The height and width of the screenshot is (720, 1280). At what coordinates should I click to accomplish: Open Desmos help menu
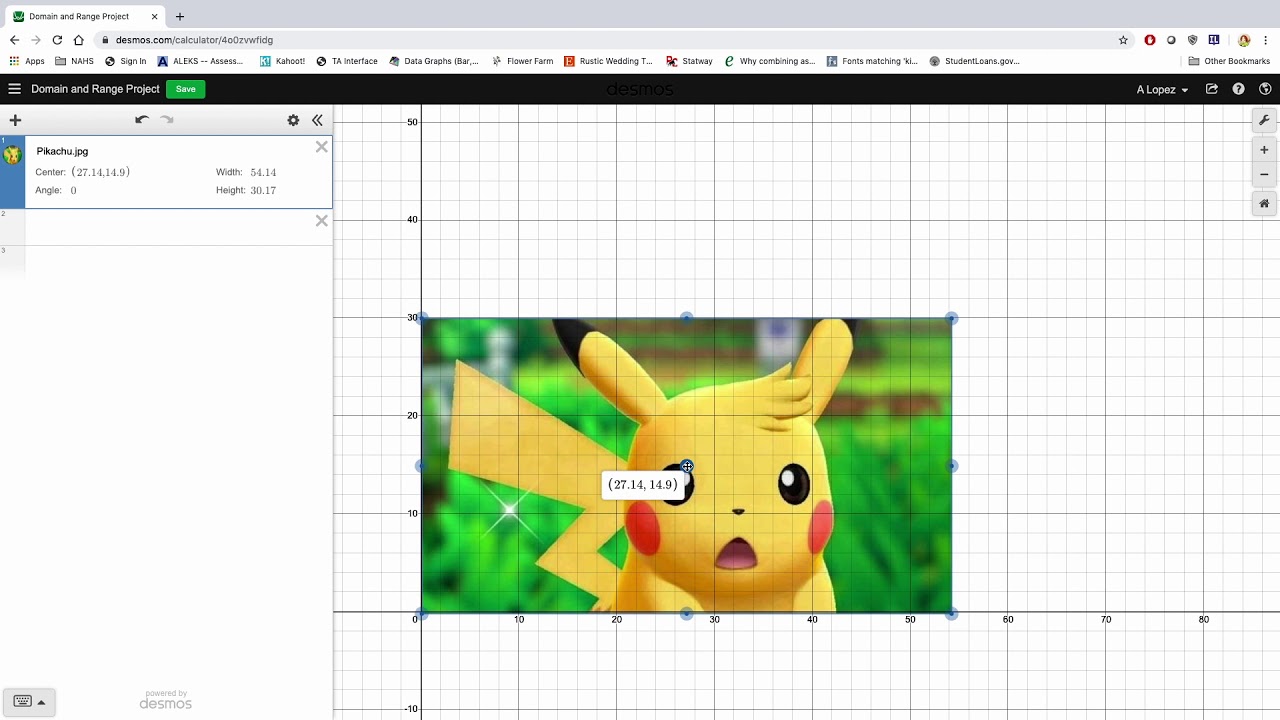(1239, 89)
